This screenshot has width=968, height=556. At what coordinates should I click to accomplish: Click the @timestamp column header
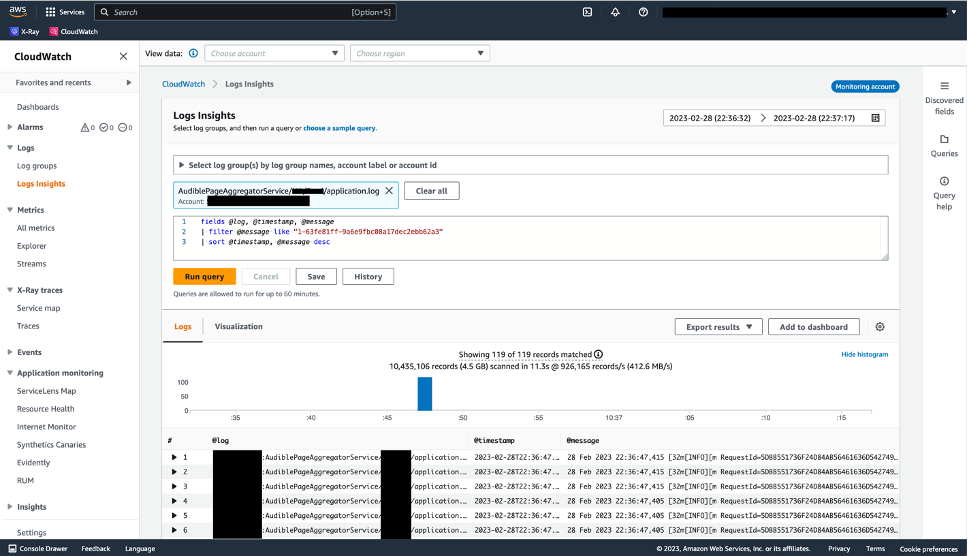pos(494,440)
